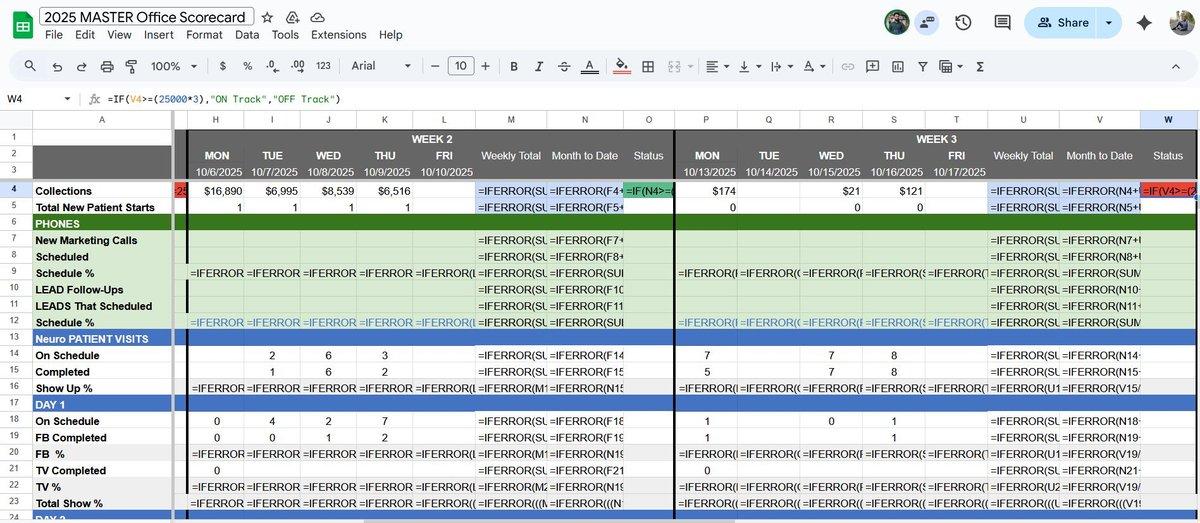Select column W header
The height and width of the screenshot is (523, 1200).
pos(1168,120)
